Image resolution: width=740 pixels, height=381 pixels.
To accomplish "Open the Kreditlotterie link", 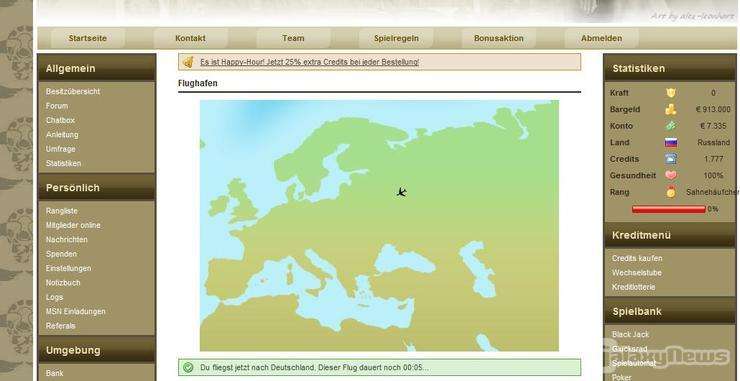I will (x=633, y=287).
